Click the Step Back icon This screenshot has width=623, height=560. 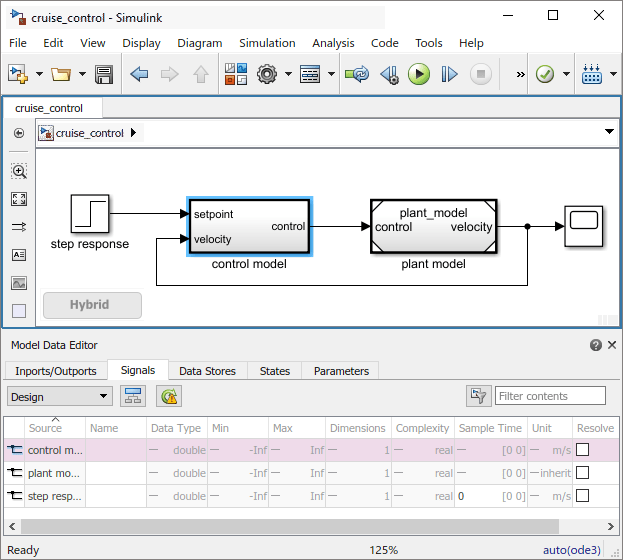click(x=389, y=74)
